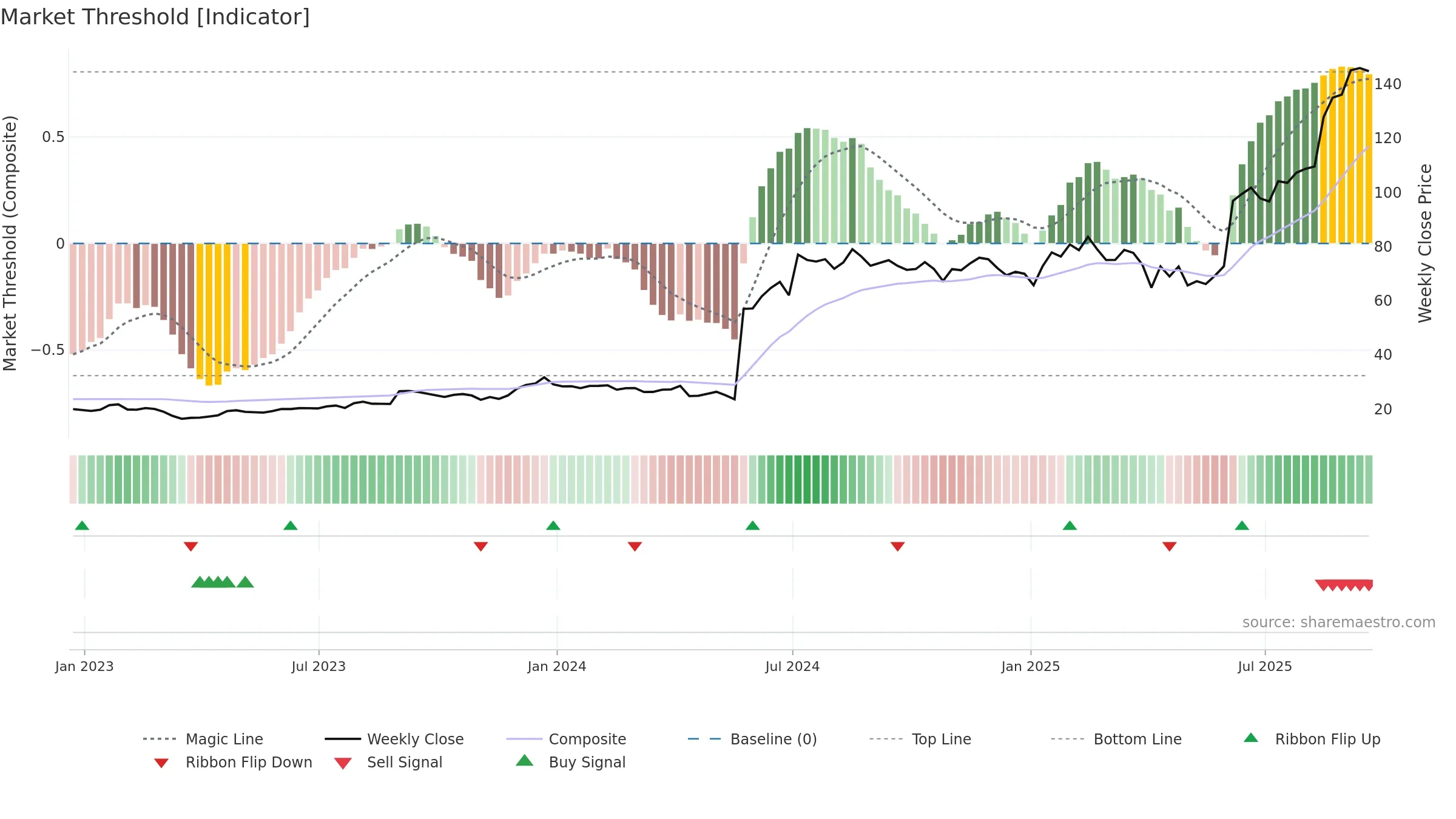
Task: Toggle the Baseline (0) legend entry
Action: click(752, 739)
